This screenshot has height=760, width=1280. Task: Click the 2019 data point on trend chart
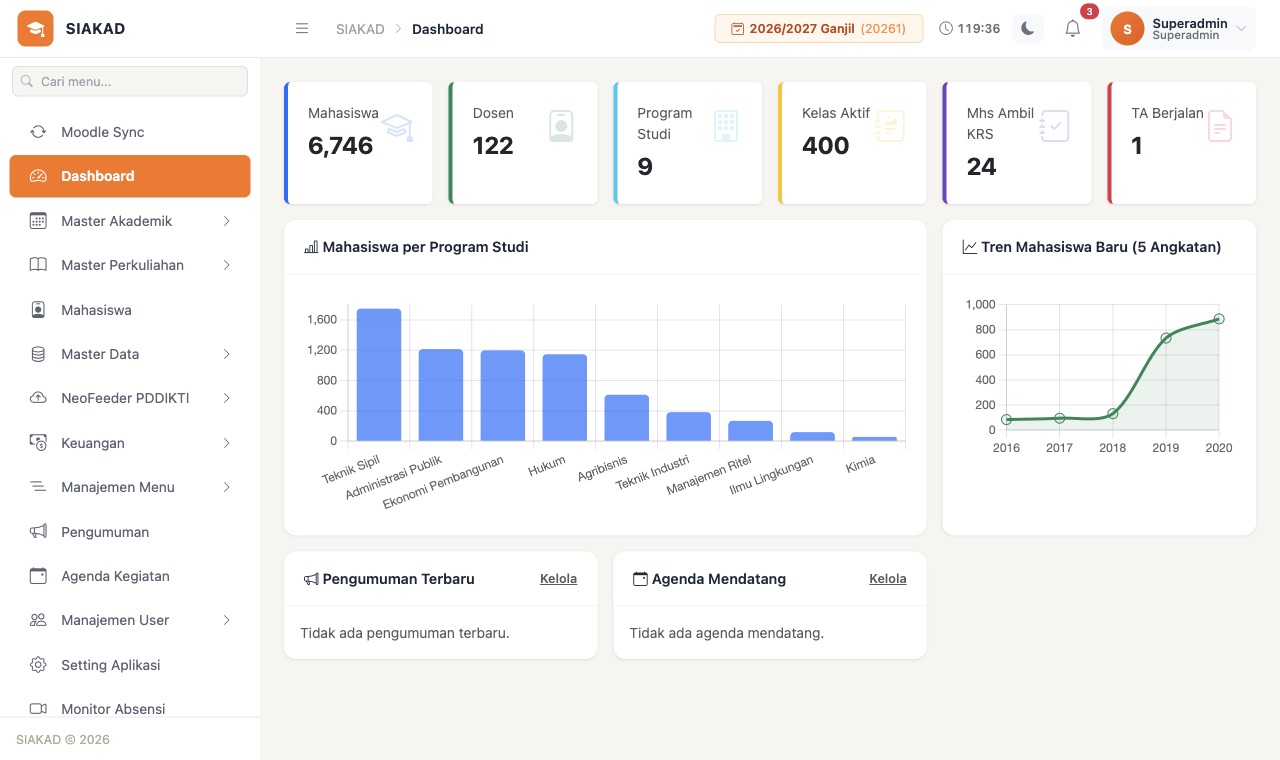(1166, 338)
